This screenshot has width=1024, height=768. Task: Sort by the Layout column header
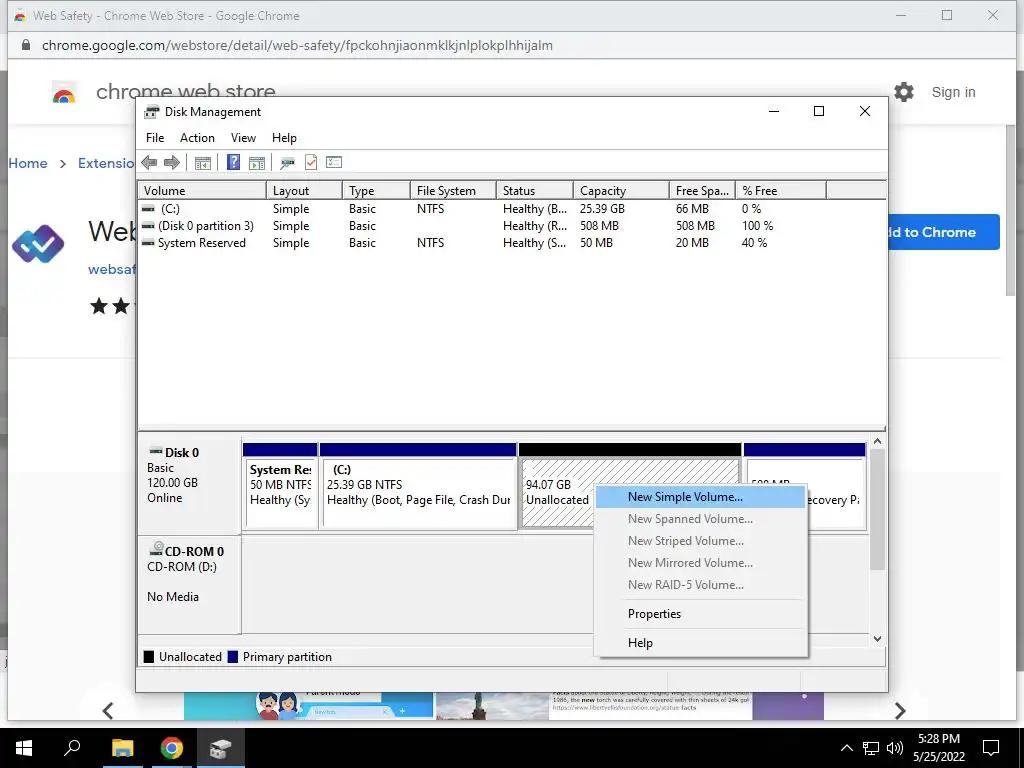[304, 191]
